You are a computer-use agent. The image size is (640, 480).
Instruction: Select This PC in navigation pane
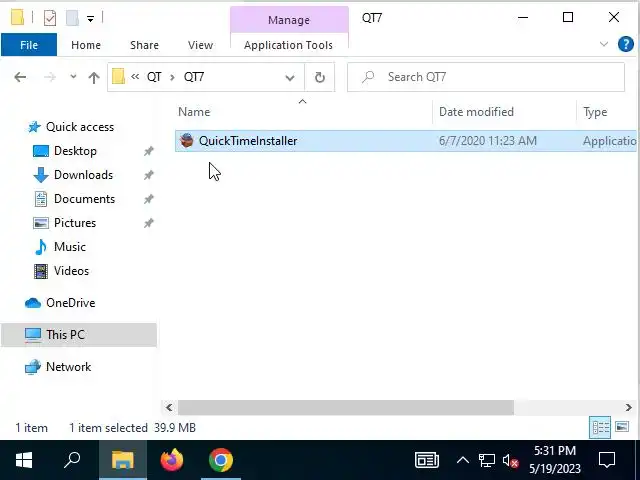coord(79,335)
